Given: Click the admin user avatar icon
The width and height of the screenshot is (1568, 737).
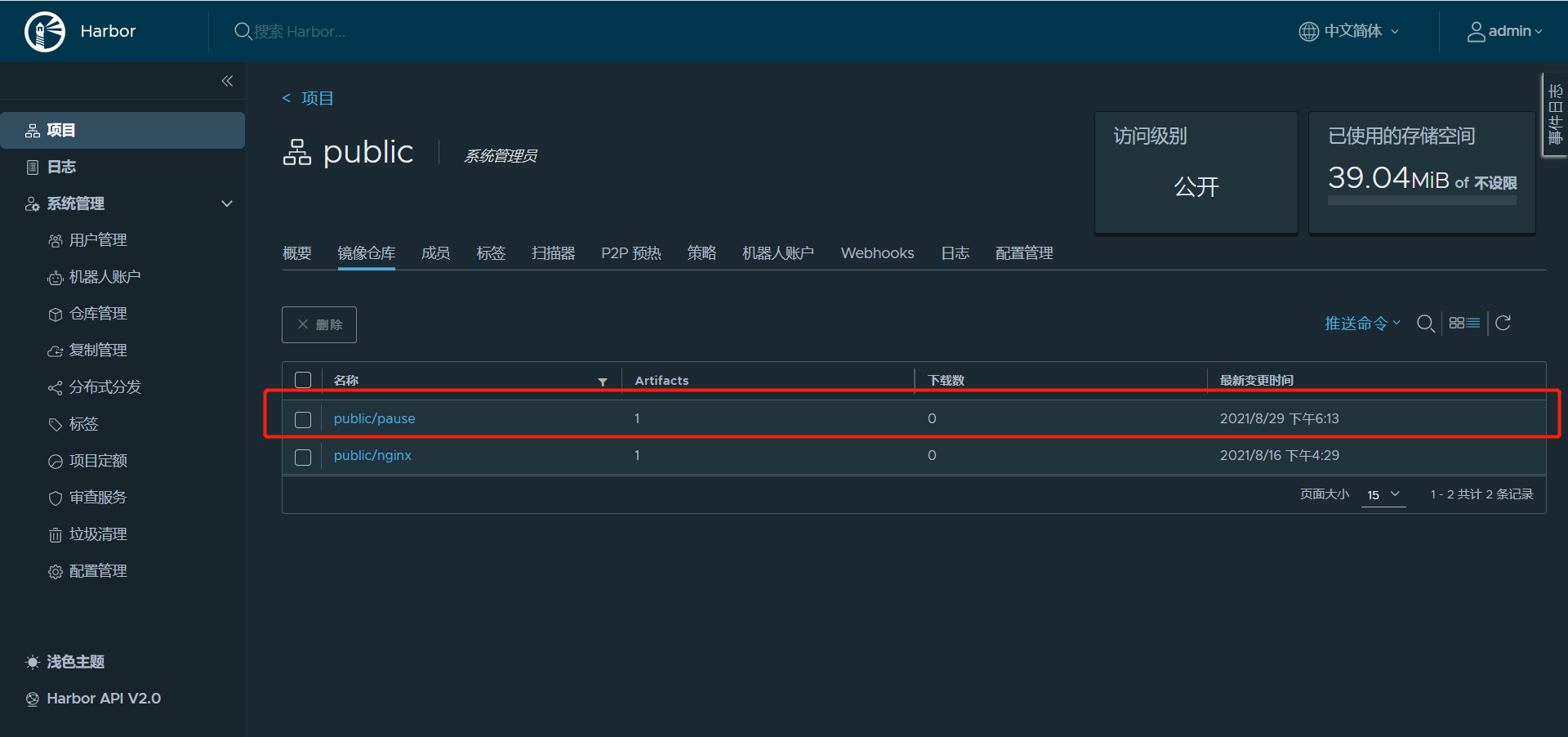Looking at the screenshot, I should click(x=1476, y=31).
